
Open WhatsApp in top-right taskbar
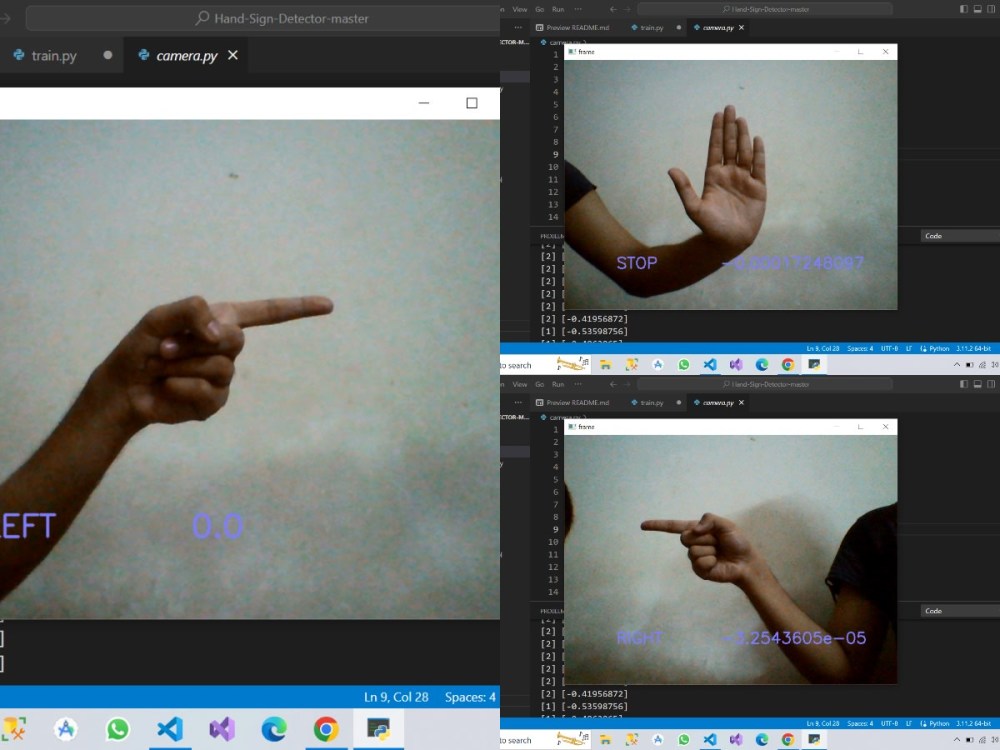click(684, 365)
